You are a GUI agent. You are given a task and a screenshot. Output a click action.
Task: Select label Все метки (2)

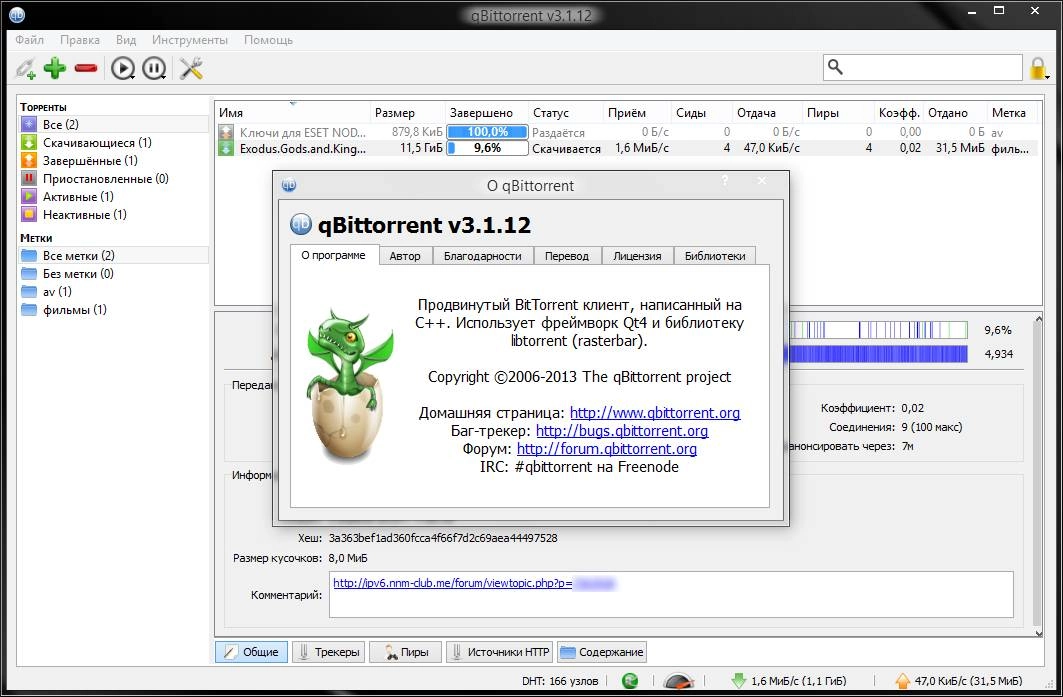tap(114, 256)
